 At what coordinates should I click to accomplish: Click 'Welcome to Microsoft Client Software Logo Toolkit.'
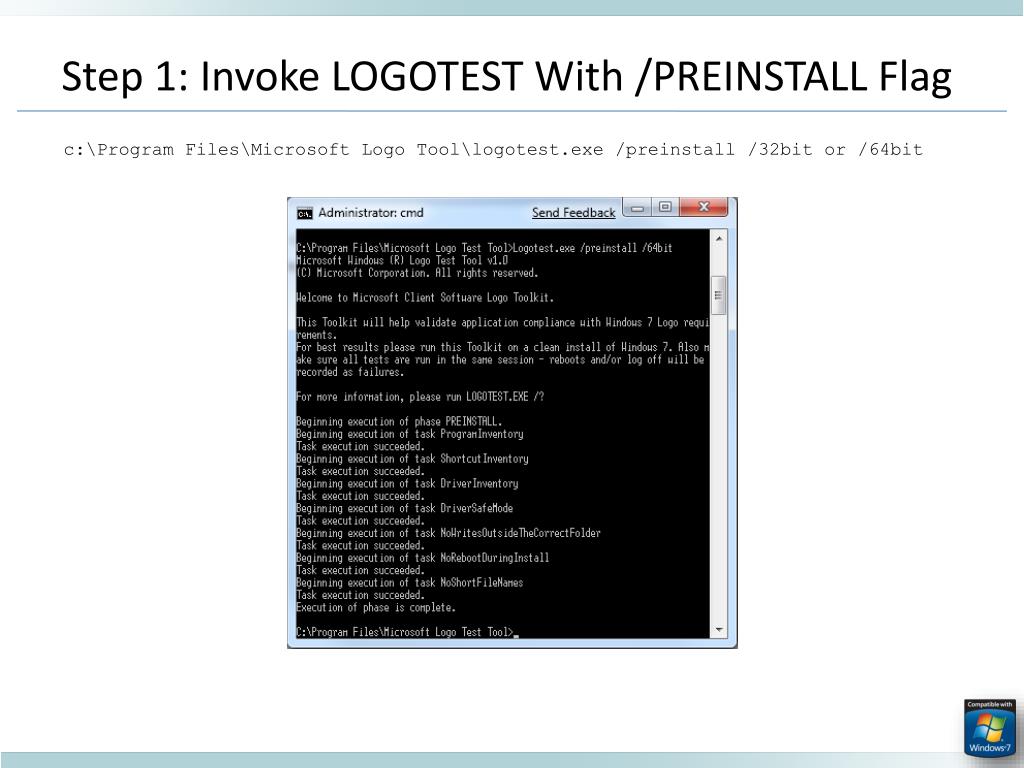(x=424, y=298)
